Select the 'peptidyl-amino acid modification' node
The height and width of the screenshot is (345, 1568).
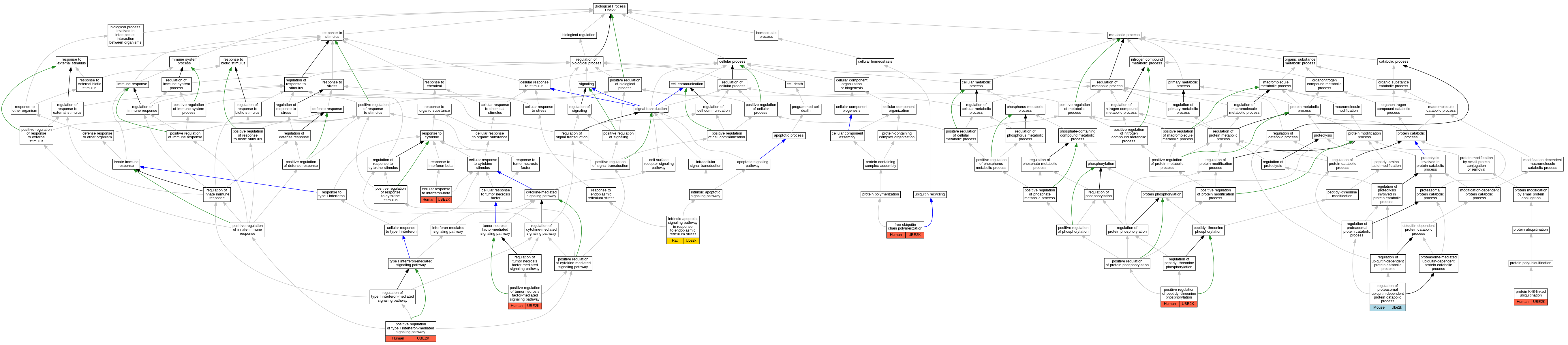[x=1387, y=164]
